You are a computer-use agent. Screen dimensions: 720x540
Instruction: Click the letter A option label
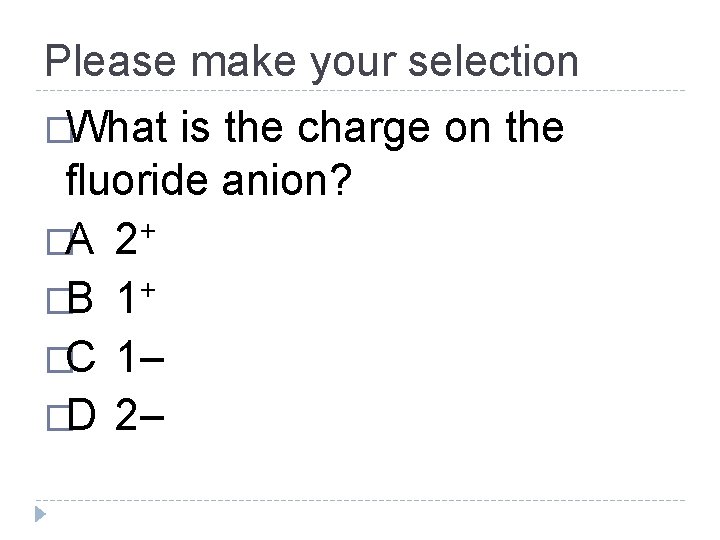click(81, 240)
